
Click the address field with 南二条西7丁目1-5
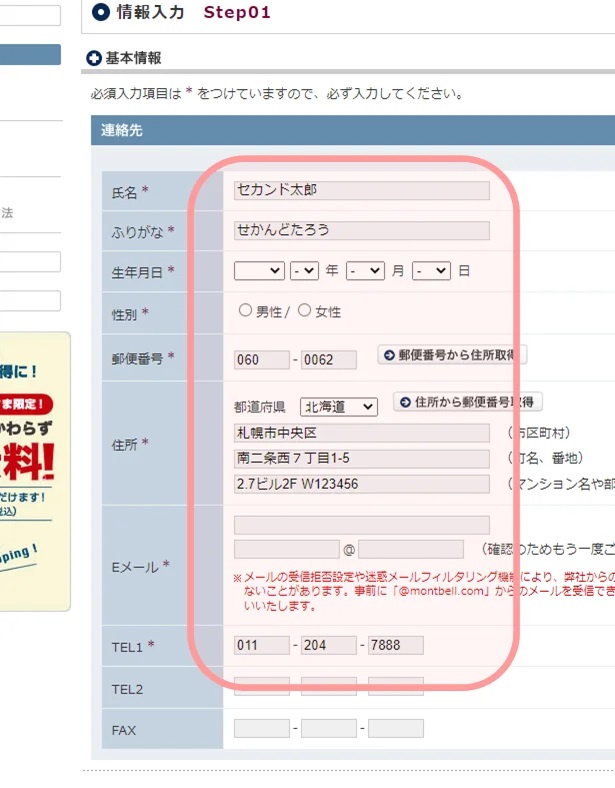click(x=361, y=458)
